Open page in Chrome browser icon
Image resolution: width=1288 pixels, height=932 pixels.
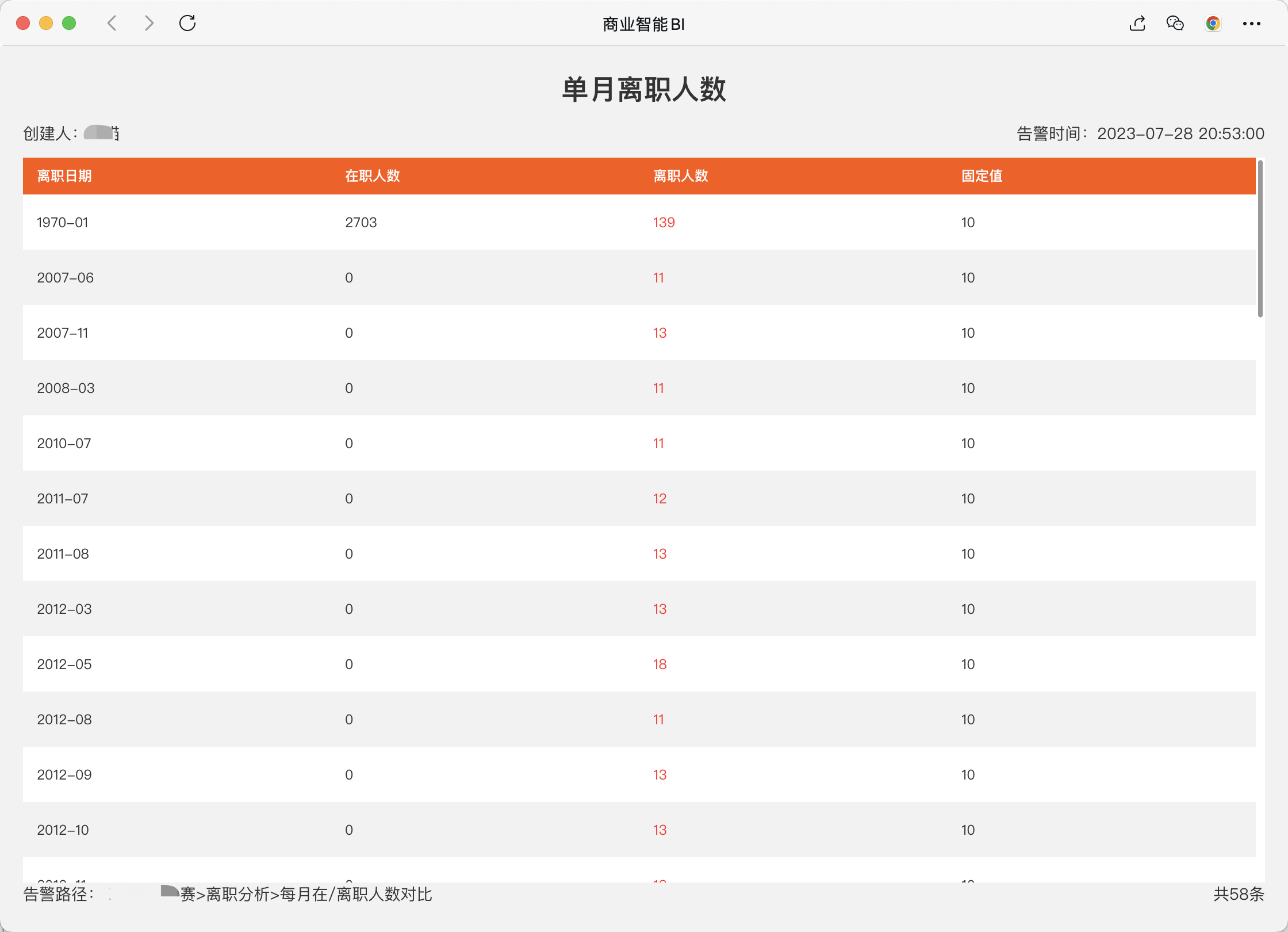point(1213,24)
